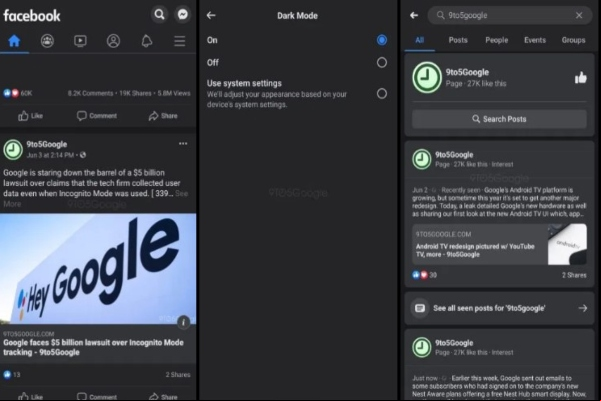Go back from the search results screen

(x=414, y=15)
